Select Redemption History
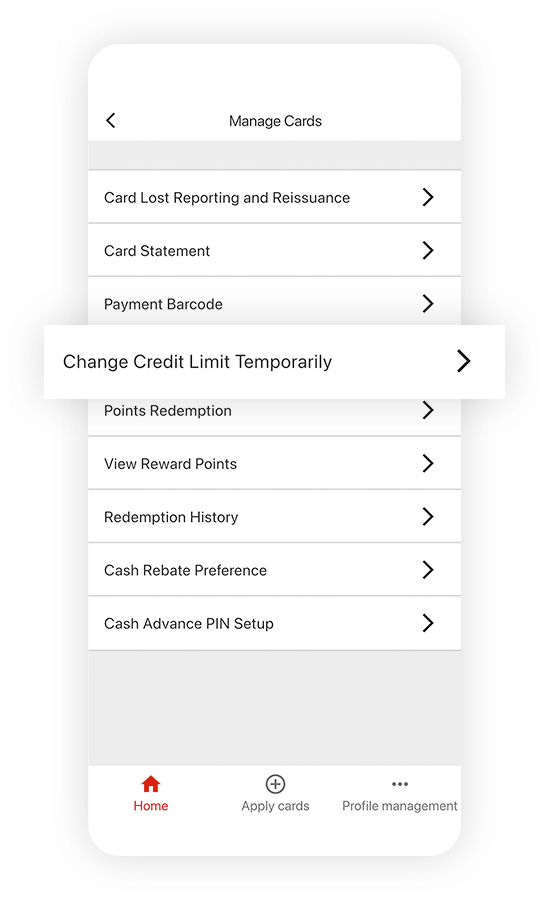 (x=274, y=517)
